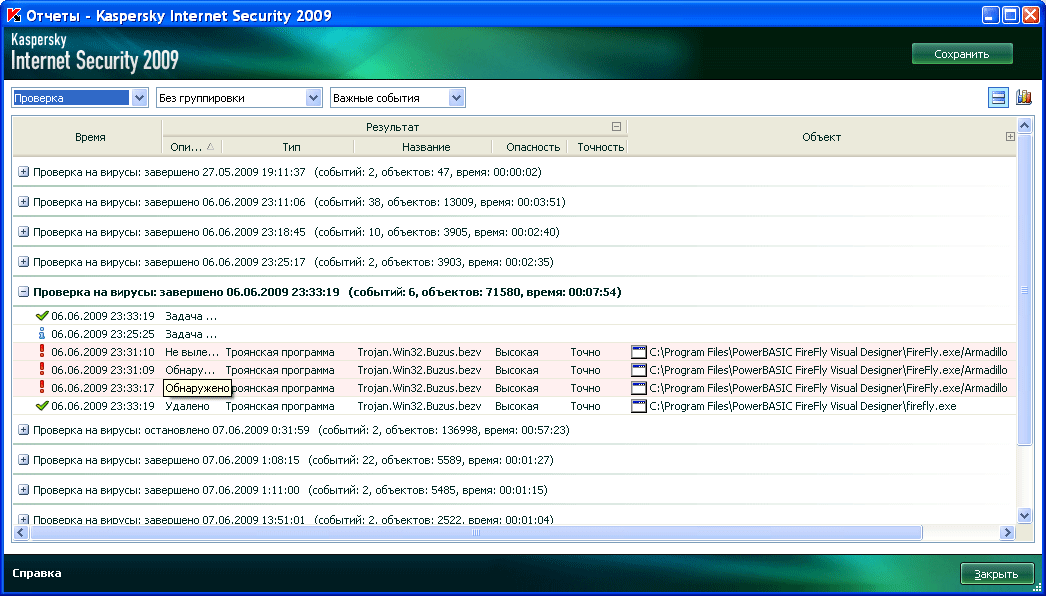Click the blue info icon at 23:25:25
This screenshot has width=1046, height=596.
point(43,334)
